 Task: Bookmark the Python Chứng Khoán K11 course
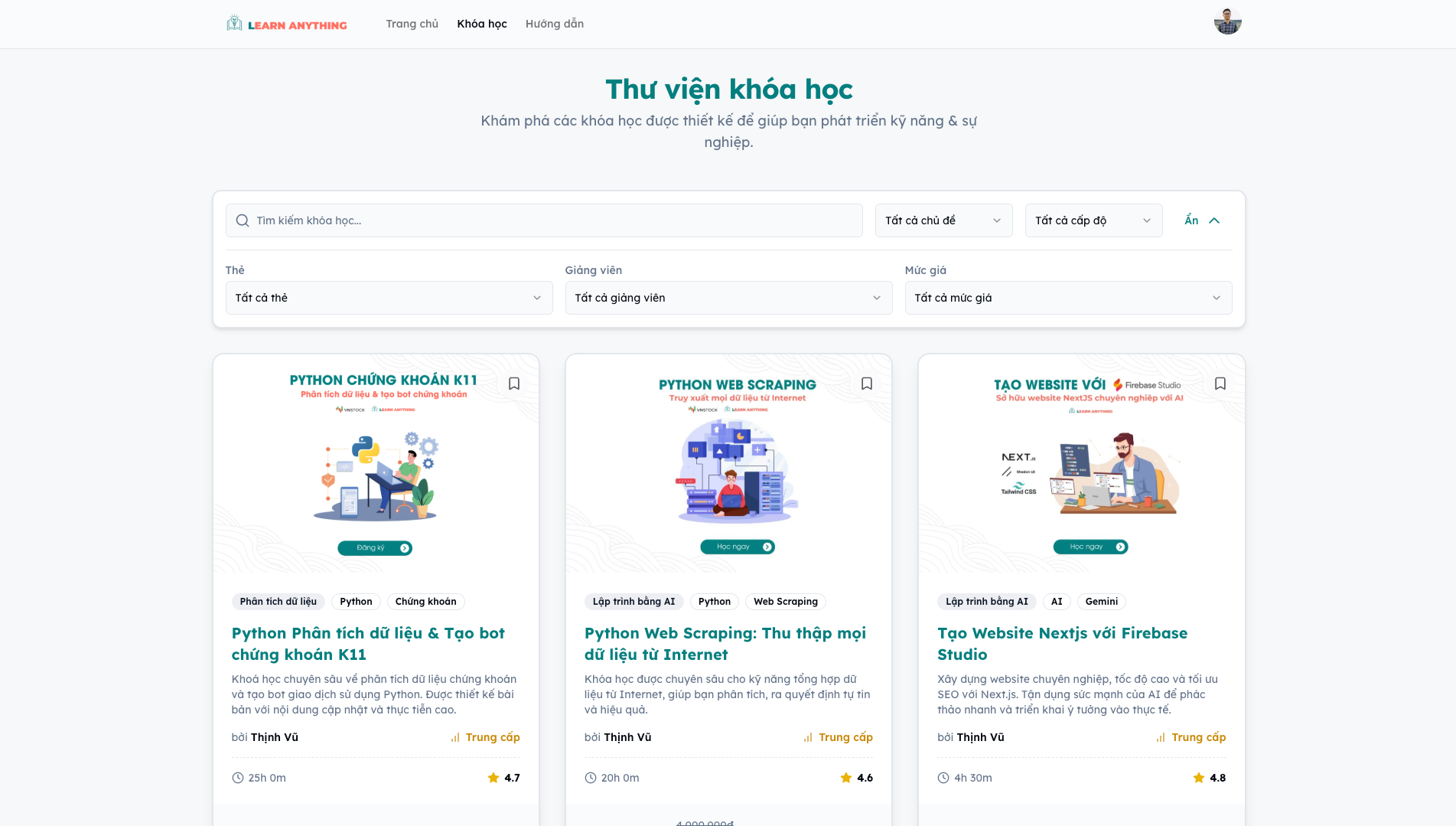514,384
